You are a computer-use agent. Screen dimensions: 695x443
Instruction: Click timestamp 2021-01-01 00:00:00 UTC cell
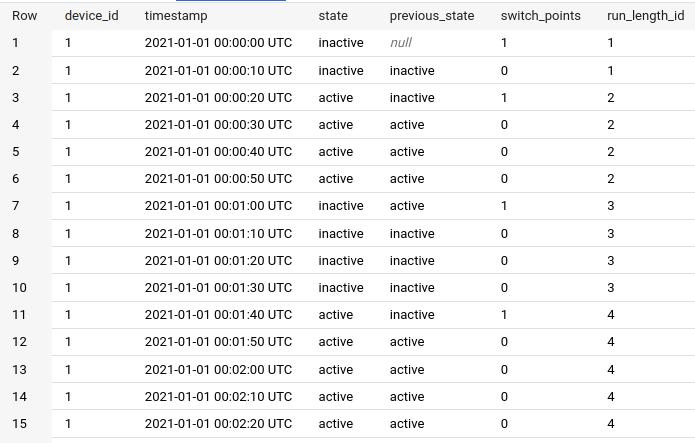218,43
